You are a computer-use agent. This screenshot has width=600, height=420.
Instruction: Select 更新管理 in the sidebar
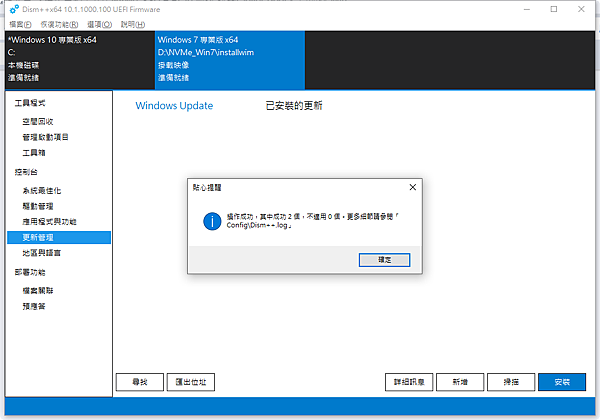point(59,237)
